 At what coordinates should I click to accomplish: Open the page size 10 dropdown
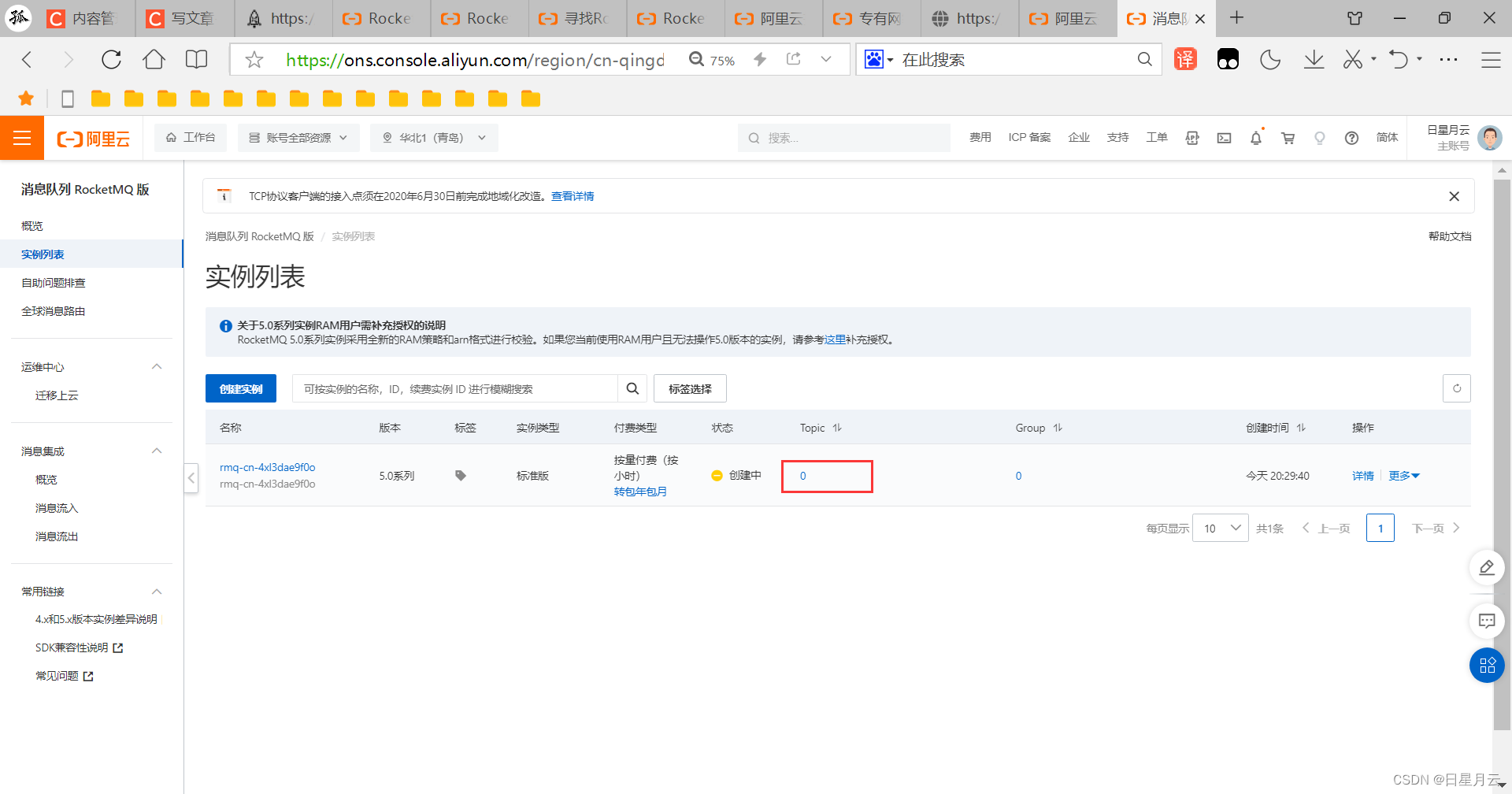click(1220, 528)
